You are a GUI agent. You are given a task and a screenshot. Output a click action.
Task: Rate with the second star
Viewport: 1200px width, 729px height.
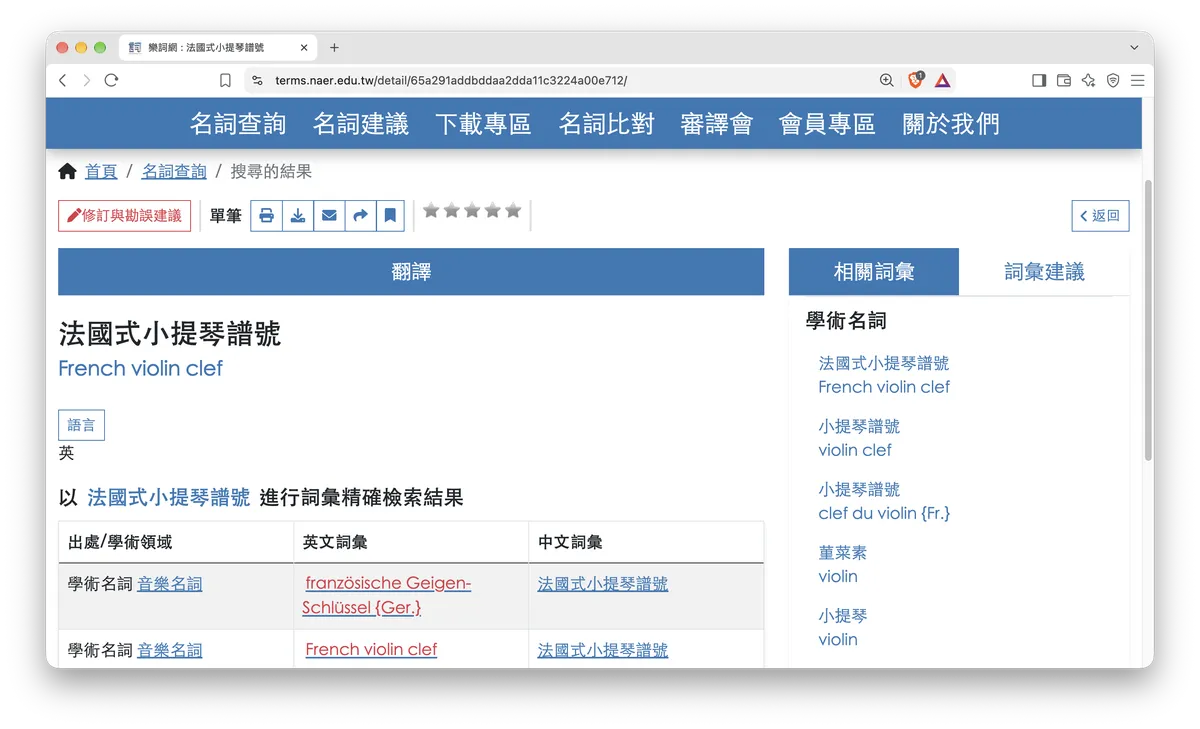pos(451,210)
